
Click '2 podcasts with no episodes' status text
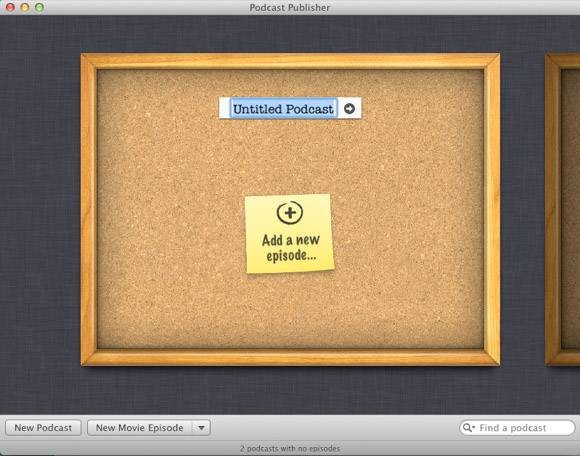click(x=290, y=449)
